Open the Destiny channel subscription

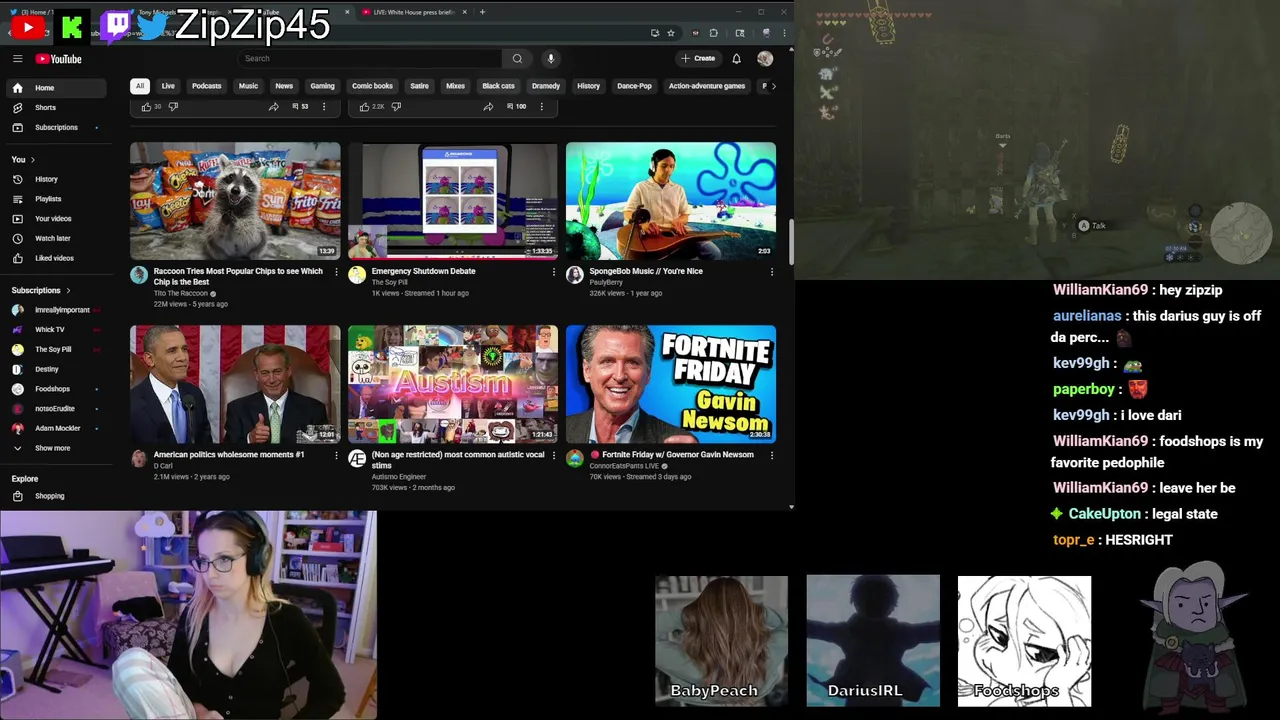[58, 369]
